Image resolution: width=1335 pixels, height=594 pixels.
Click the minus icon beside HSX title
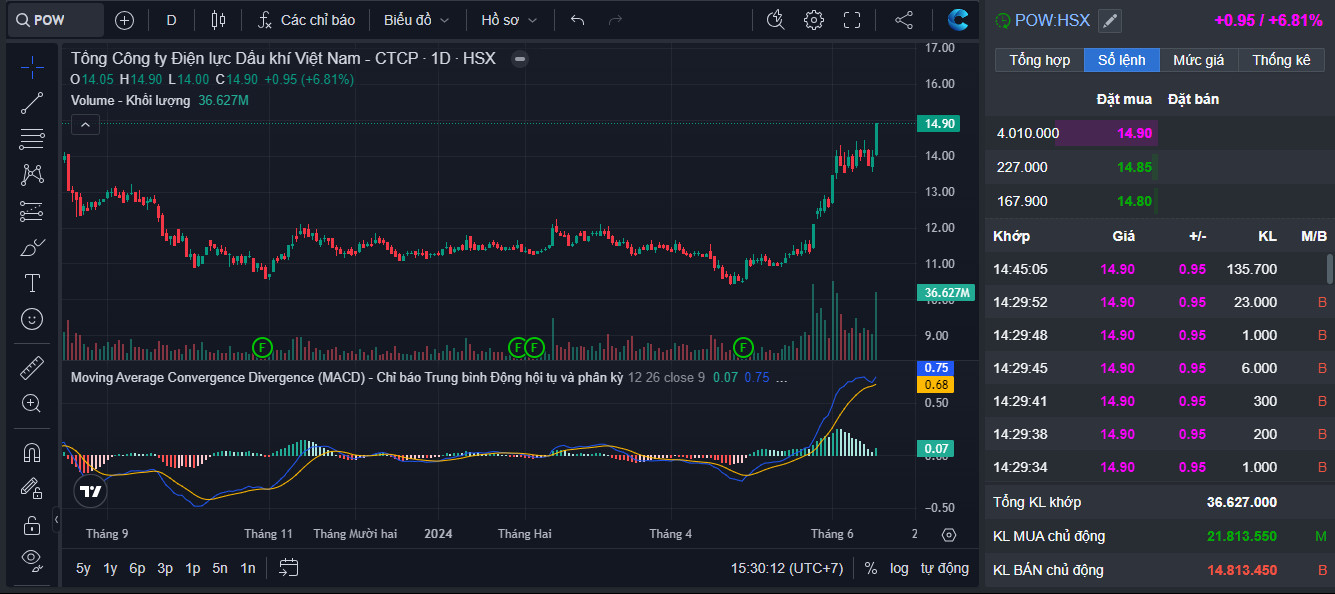pos(519,59)
